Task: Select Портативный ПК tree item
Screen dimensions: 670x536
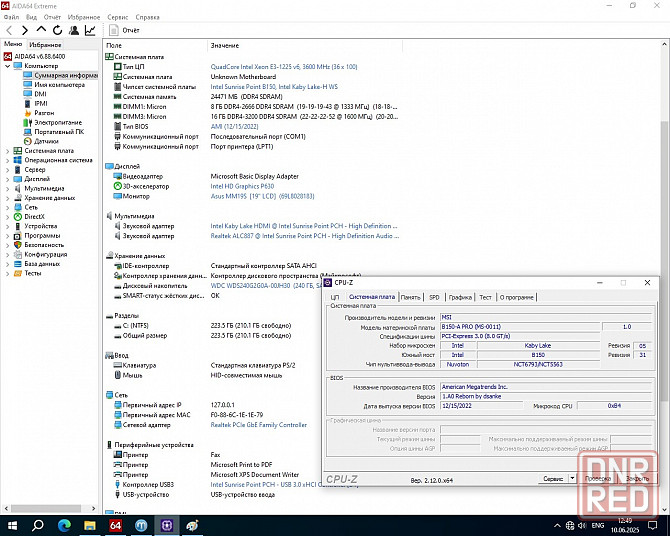Action: [x=59, y=132]
